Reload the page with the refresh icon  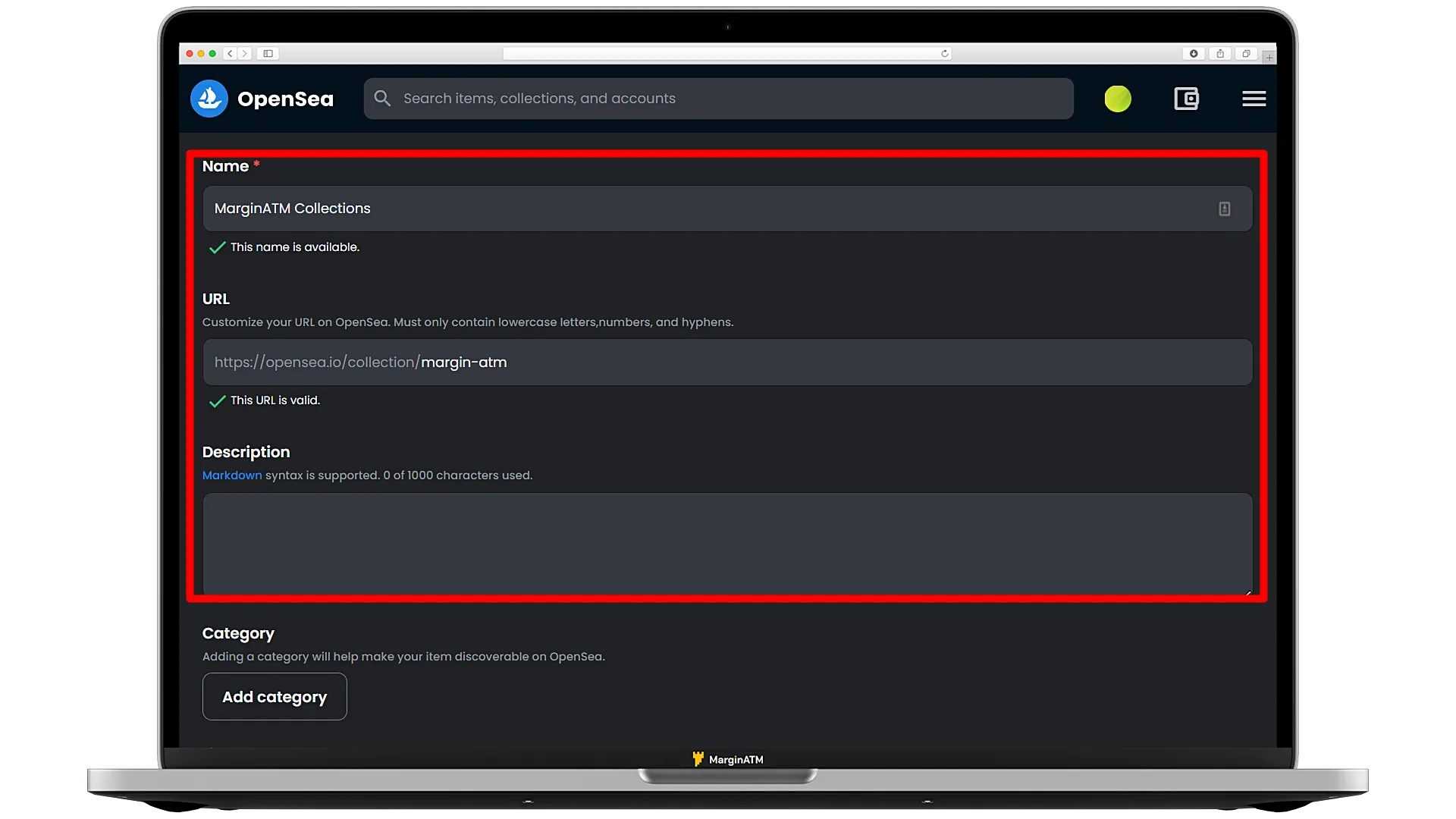tap(944, 54)
